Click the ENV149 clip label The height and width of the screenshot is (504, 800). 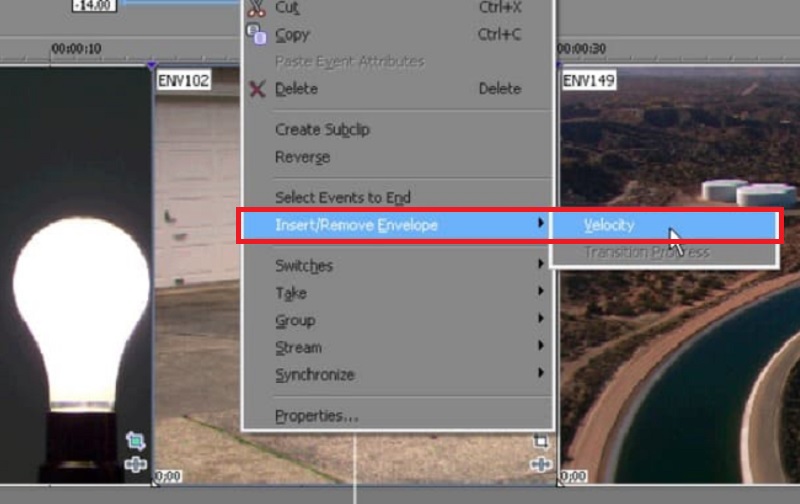[589, 81]
